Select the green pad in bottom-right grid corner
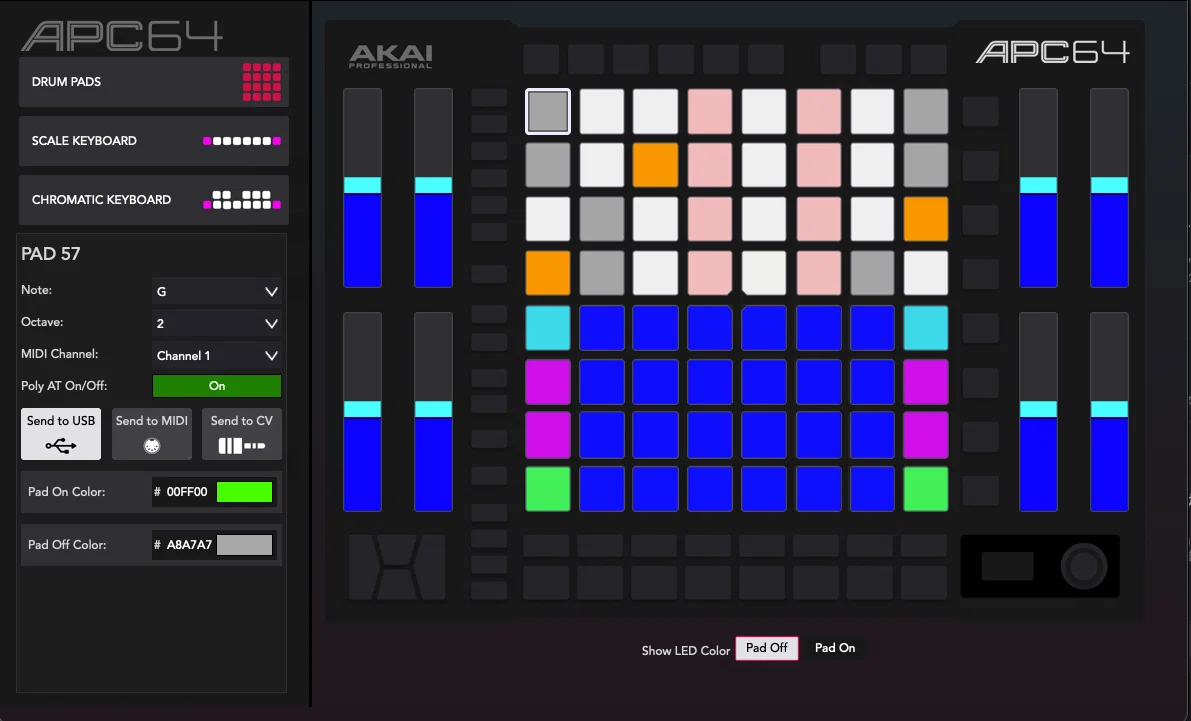Viewport: 1191px width, 721px height. 926,489
